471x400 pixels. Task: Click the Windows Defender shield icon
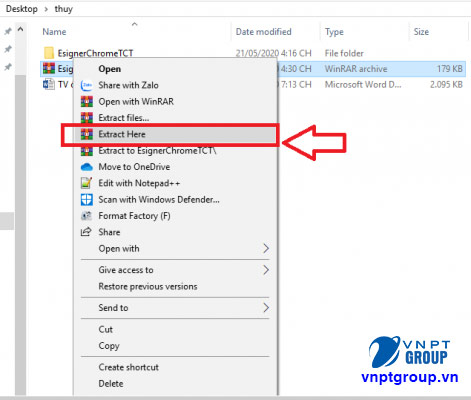87,200
